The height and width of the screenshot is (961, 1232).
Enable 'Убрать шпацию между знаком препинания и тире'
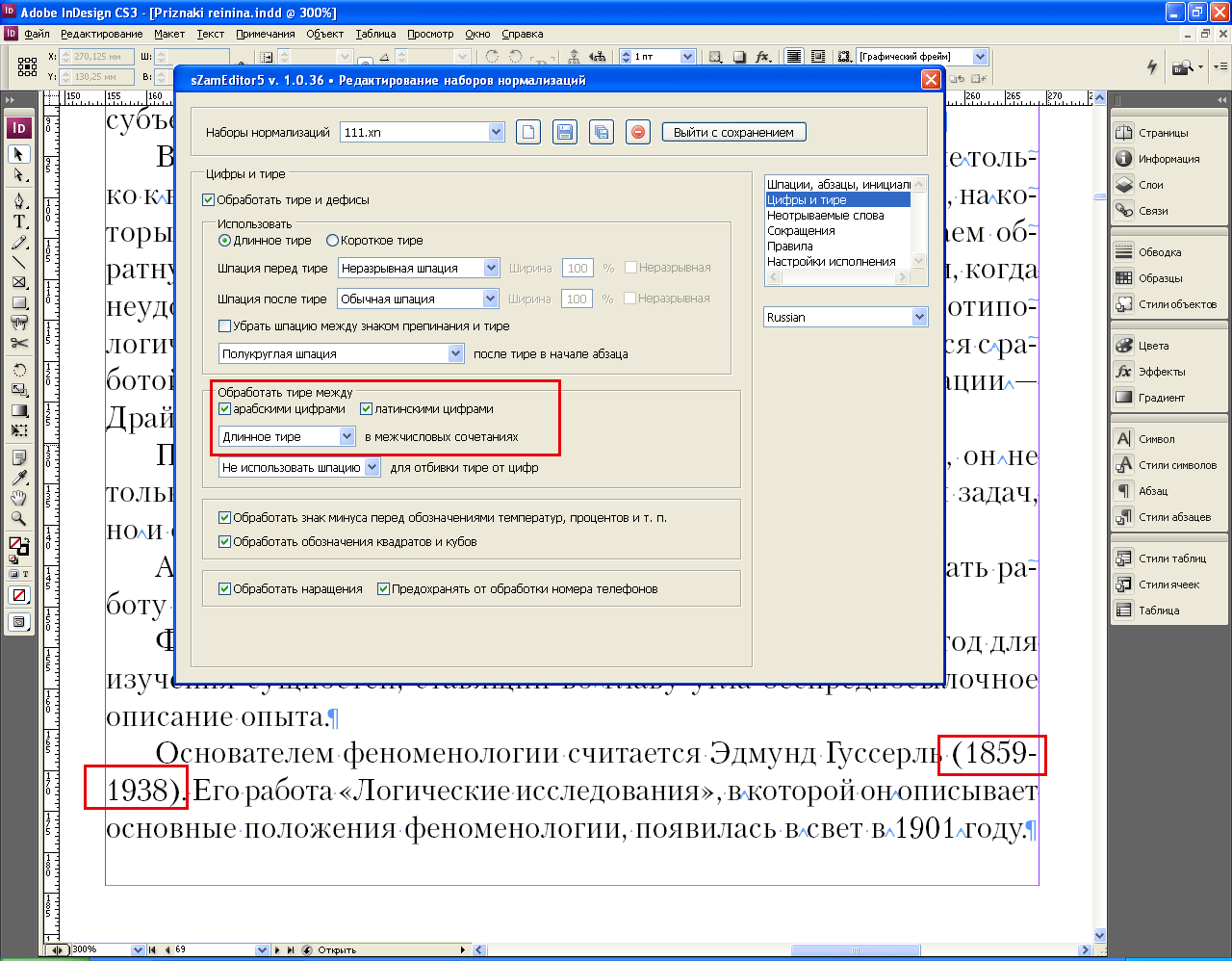(225, 326)
